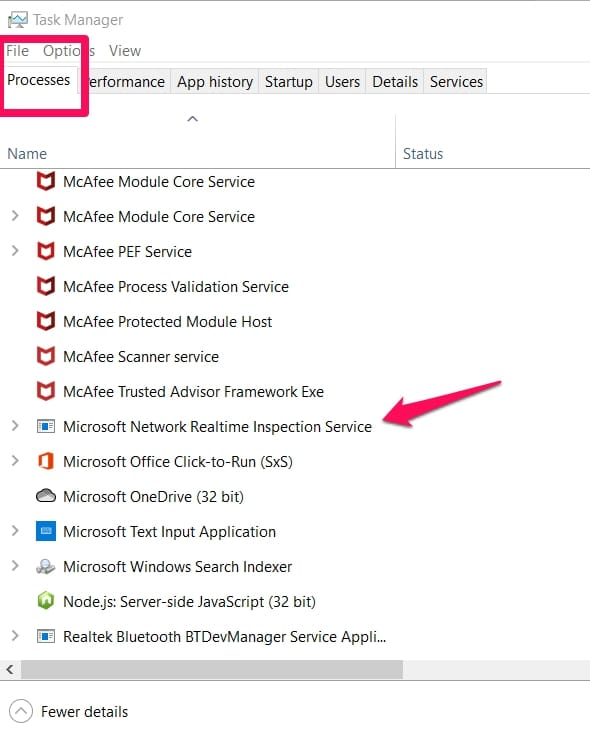Expand Realtek Bluetooth BTDevManager Service
The image size is (590, 731).
15,635
